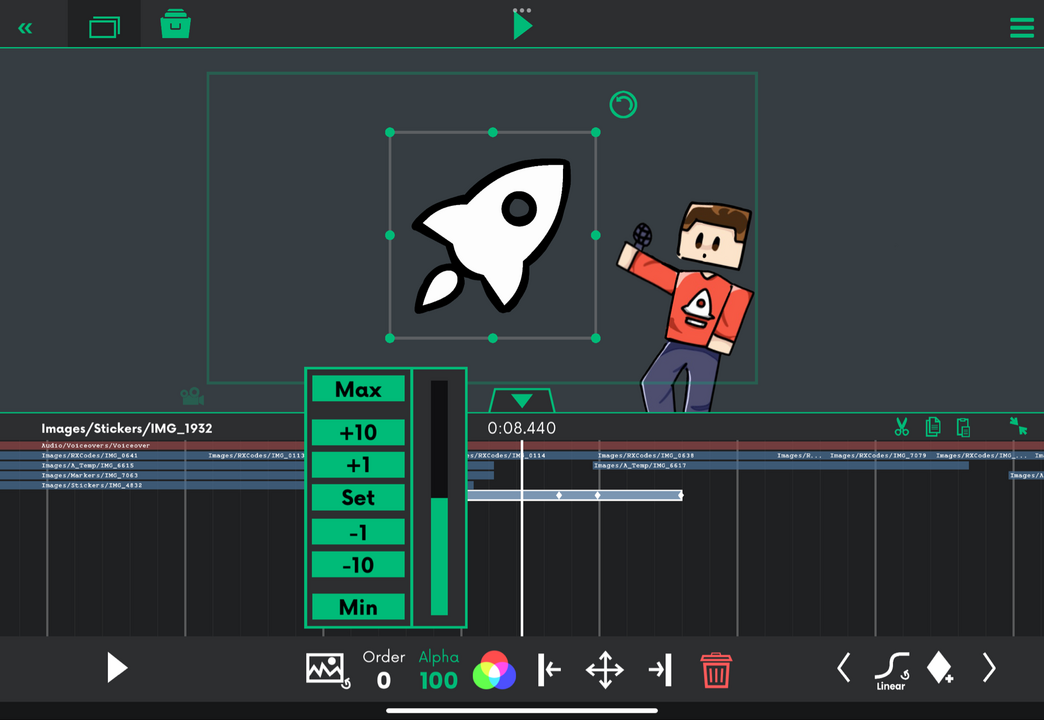
Task: Replace image with the picture swap icon
Action: [x=328, y=670]
